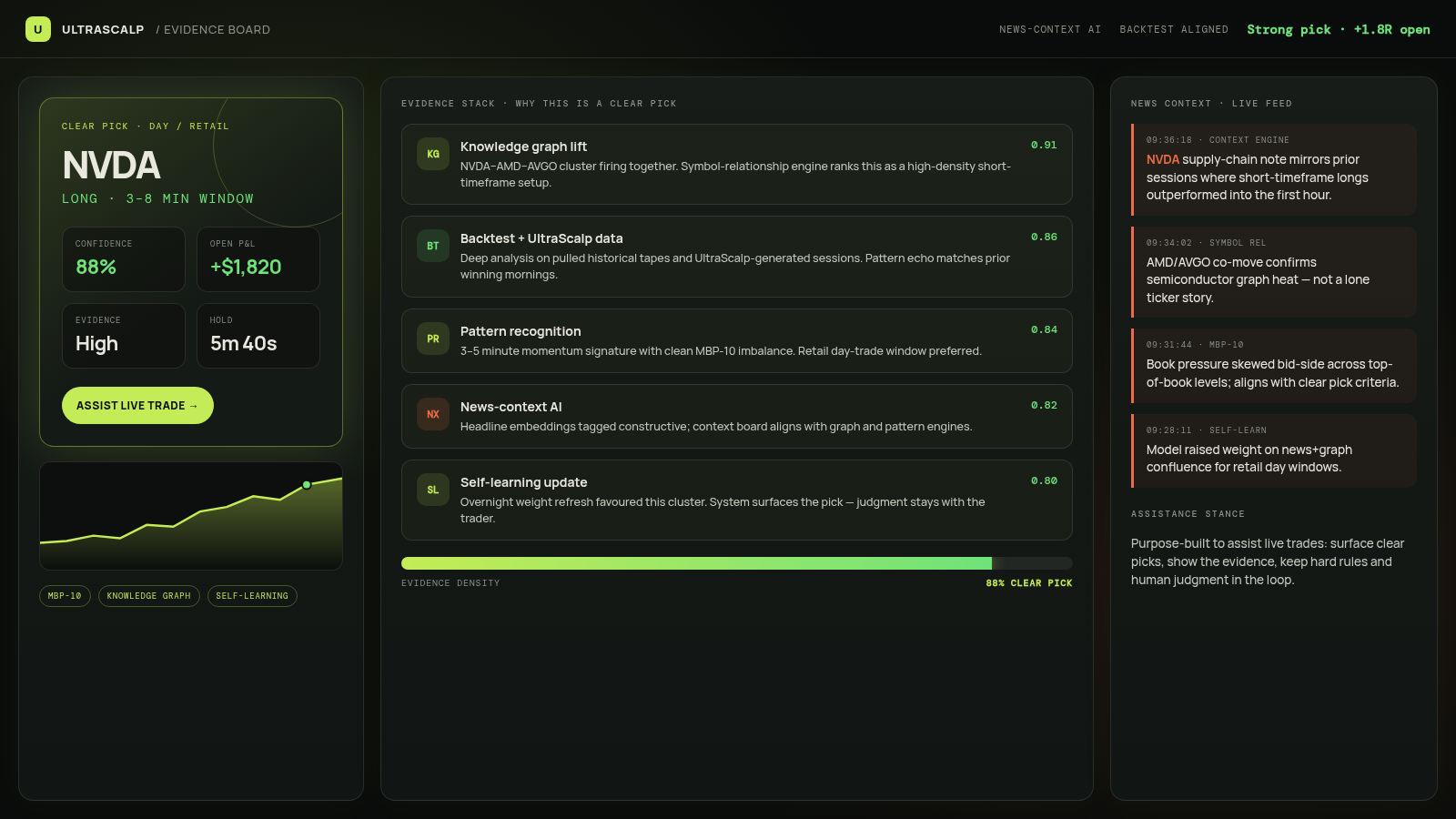
Task: Select the Self-Learning tag chip
Action: (x=252, y=596)
